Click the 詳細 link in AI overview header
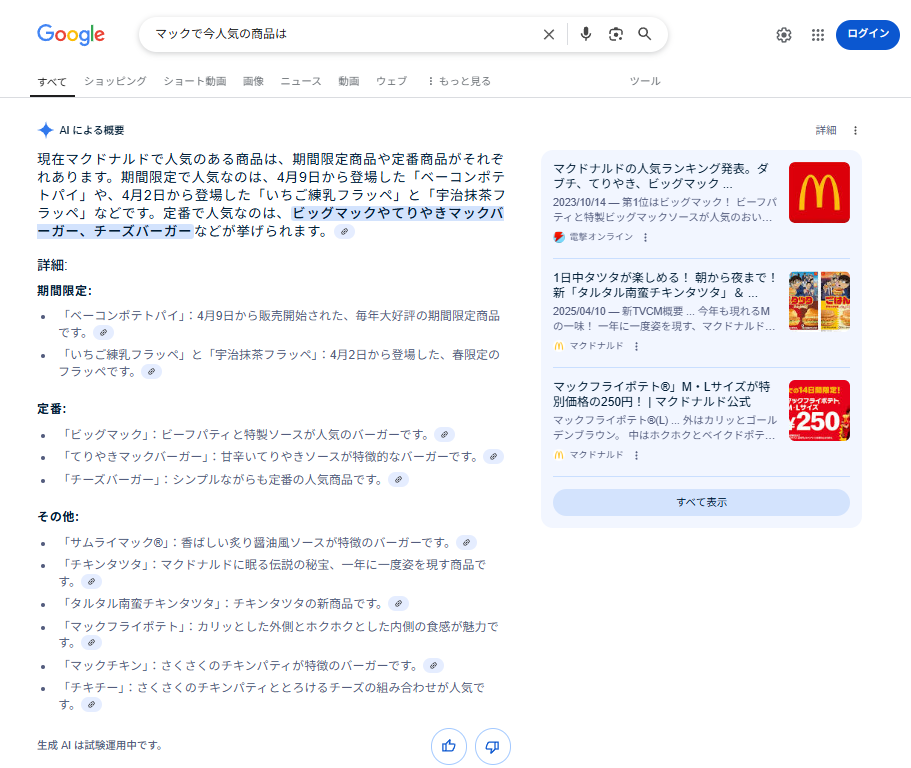Viewport: 911px width, 768px height. (x=826, y=130)
